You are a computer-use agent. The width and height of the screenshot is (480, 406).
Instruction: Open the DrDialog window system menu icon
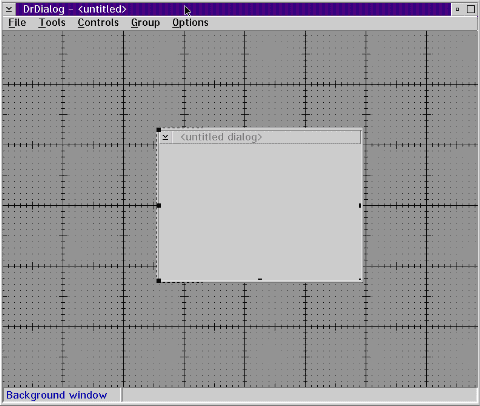pyautogui.click(x=9, y=9)
